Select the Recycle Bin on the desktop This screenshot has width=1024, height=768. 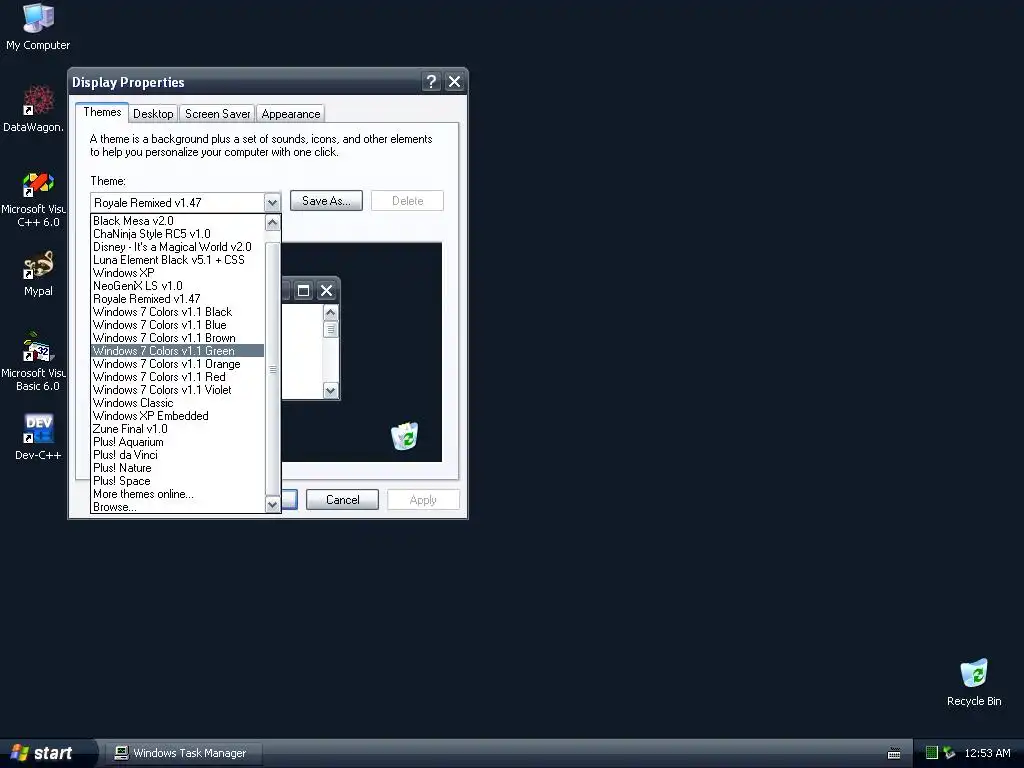point(974,682)
